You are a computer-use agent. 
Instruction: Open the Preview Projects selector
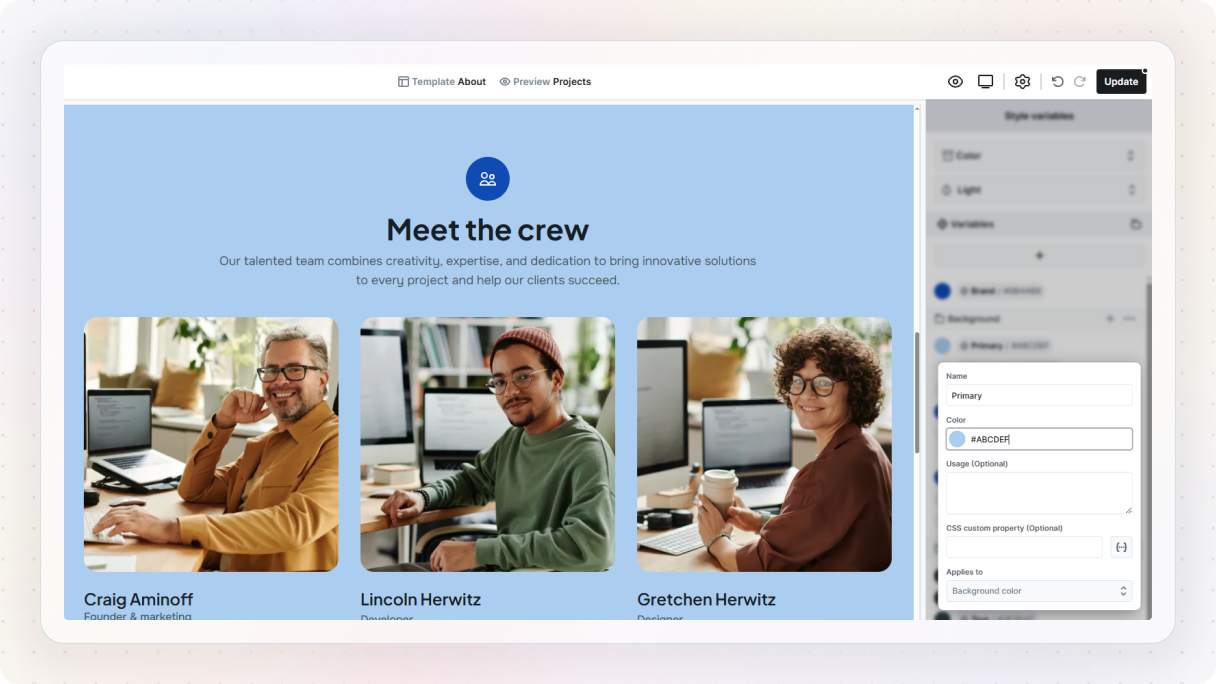point(545,82)
